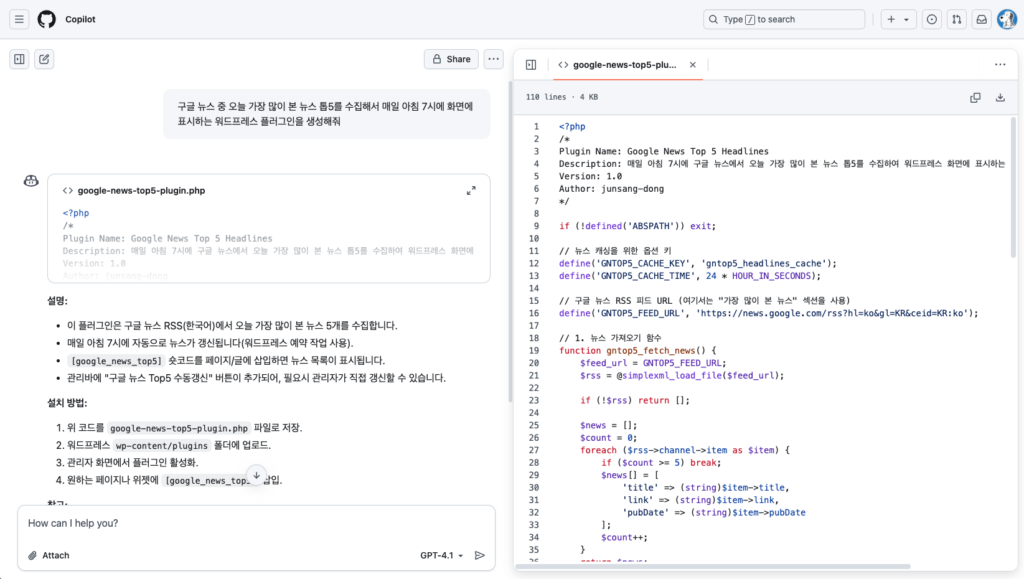
Task: Copy the file contents to clipboard
Action: click(975, 98)
